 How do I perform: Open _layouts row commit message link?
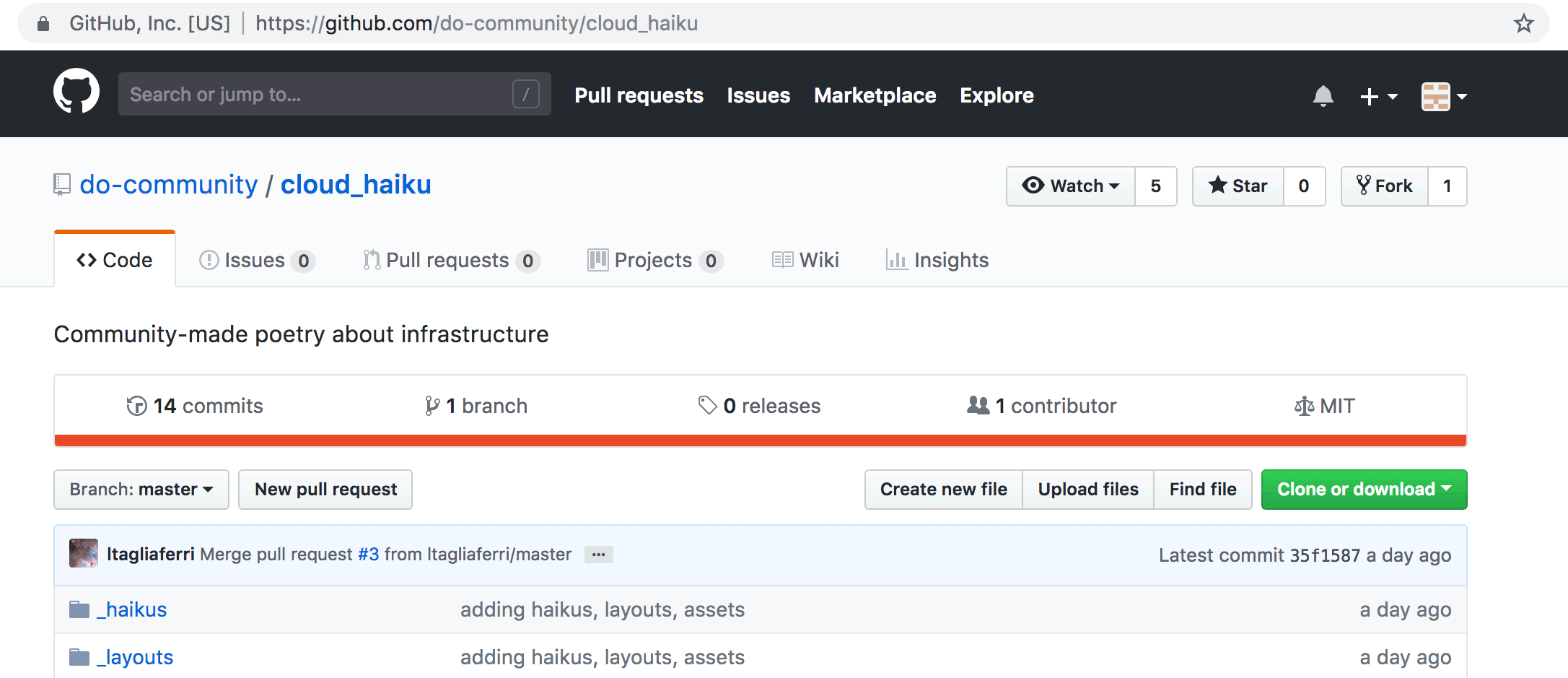[603, 658]
